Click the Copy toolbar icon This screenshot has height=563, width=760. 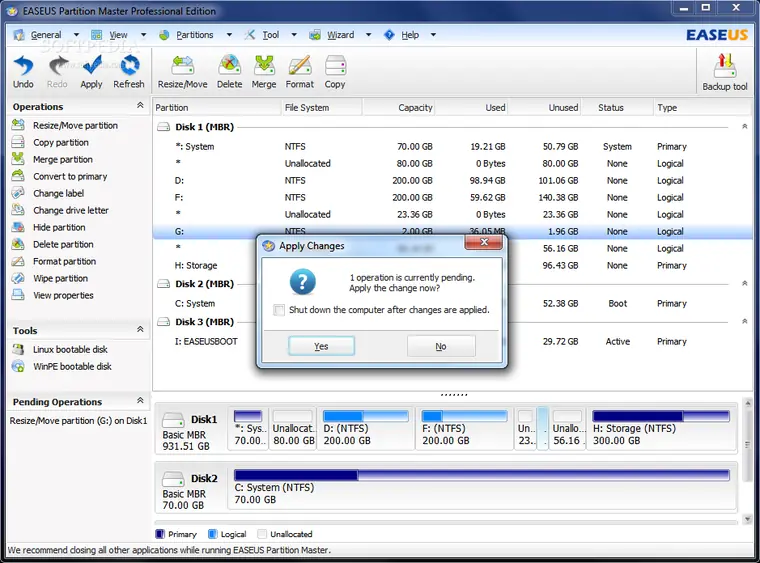coord(335,68)
